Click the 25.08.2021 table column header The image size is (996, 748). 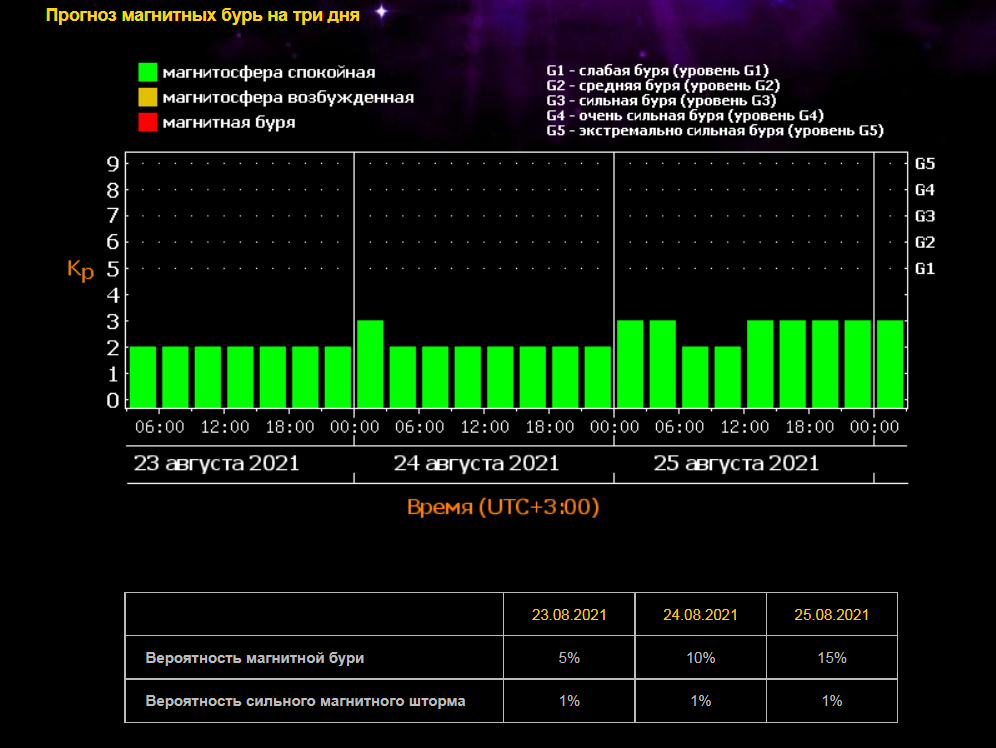pos(832,614)
